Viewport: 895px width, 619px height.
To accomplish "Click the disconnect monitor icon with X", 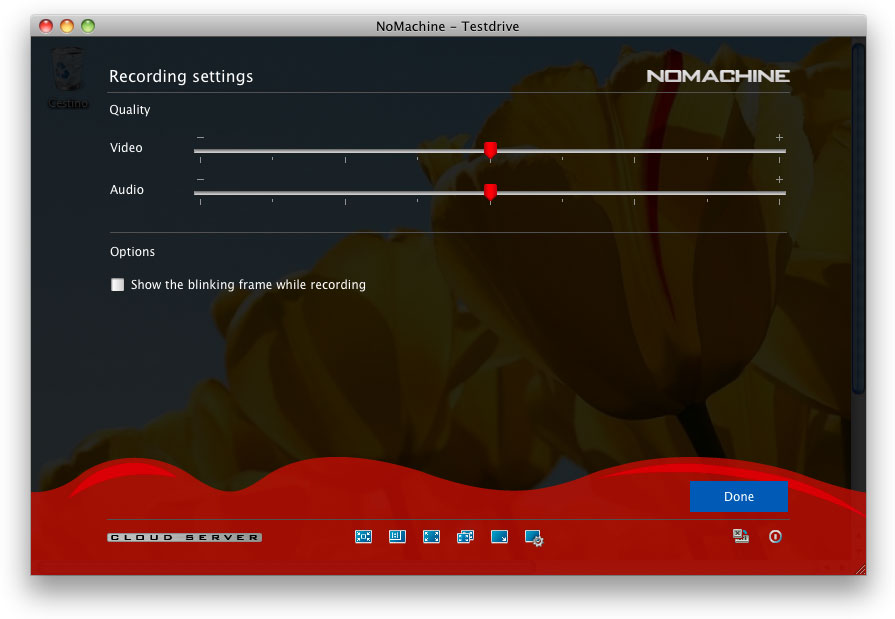I will pos(741,537).
